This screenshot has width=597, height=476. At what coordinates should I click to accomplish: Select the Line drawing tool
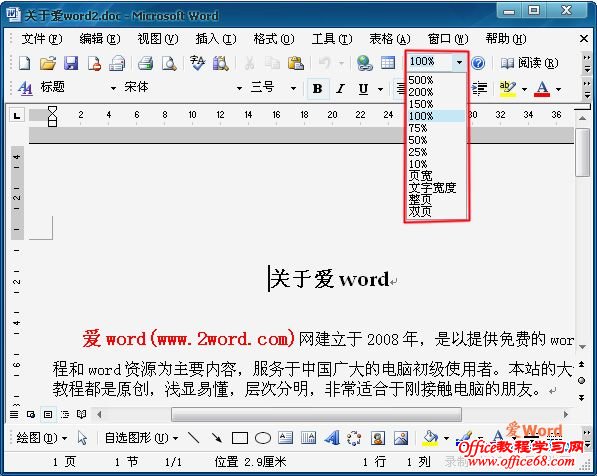tap(193, 438)
